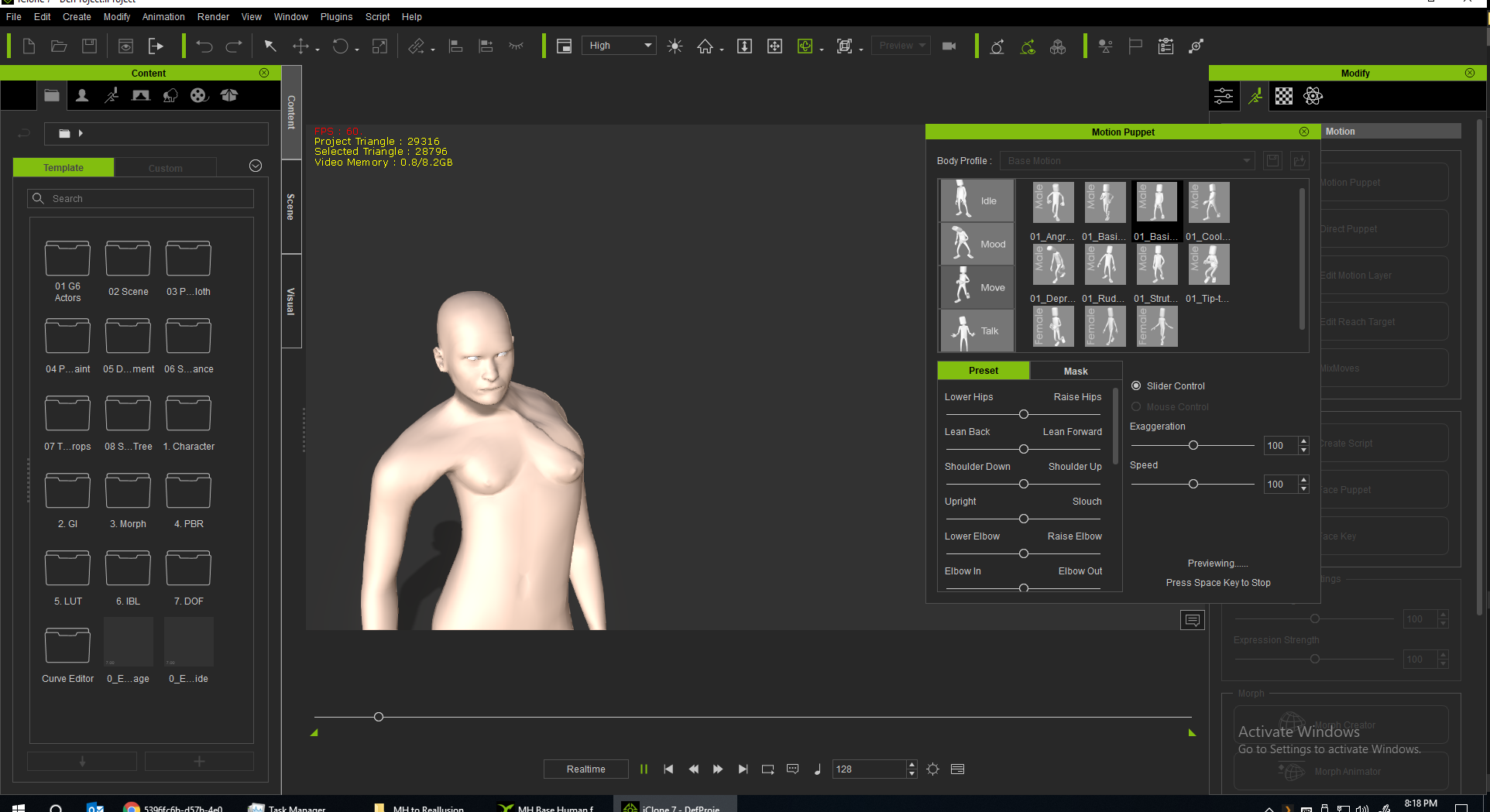Open Modify panel animation runner icon
Screen dimensions: 1490x812
[x=1255, y=96]
